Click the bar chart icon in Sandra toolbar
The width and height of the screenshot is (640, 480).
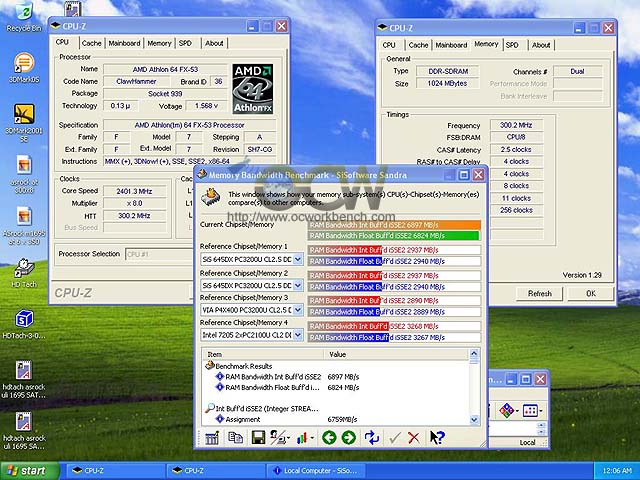coord(302,438)
